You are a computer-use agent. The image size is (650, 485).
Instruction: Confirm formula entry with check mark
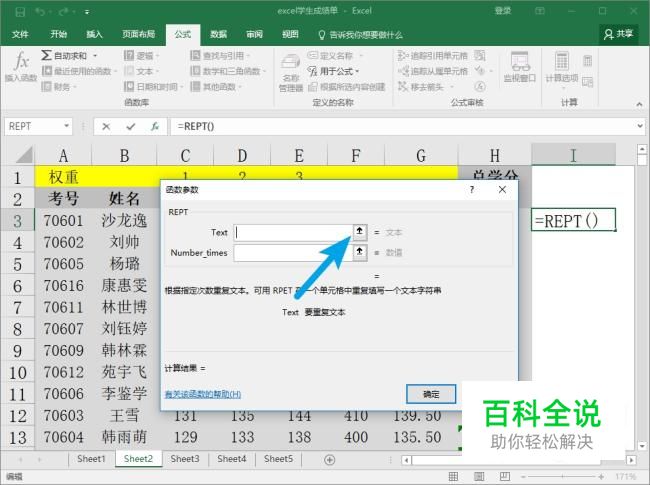tap(131, 126)
